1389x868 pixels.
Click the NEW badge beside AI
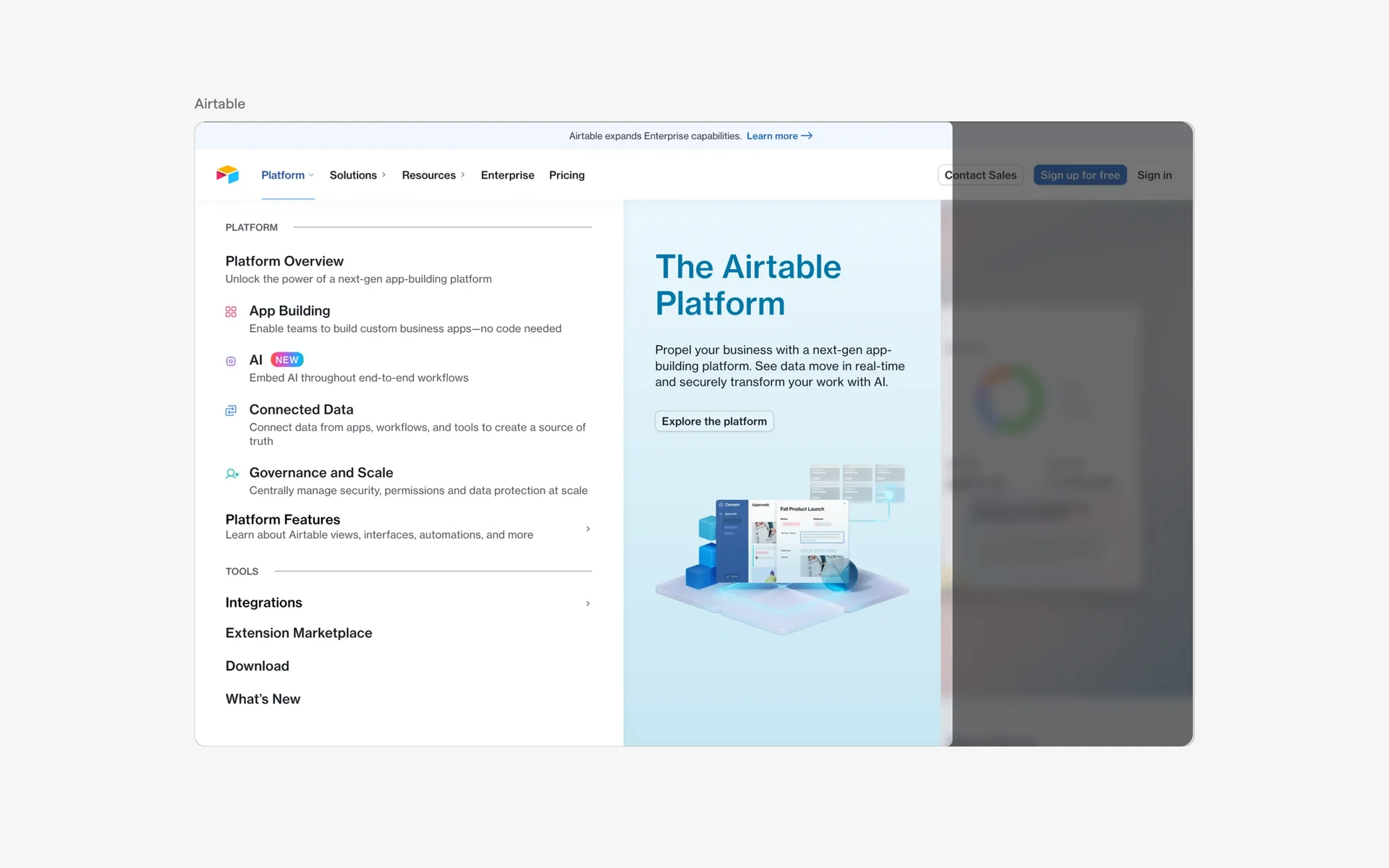pos(286,359)
